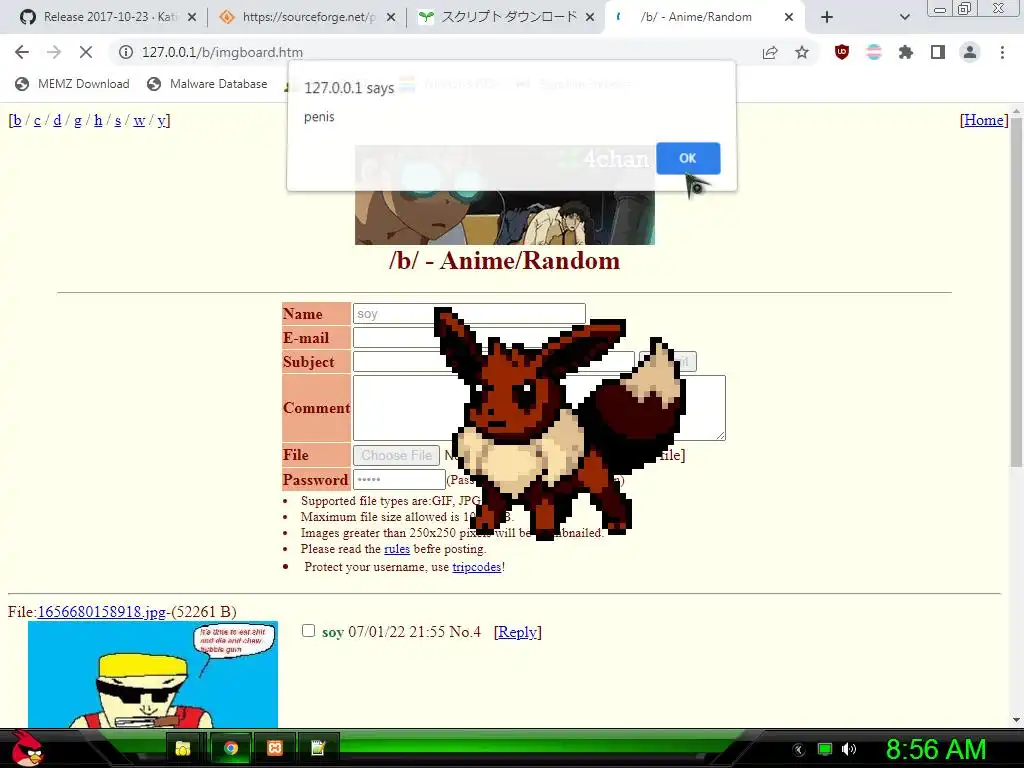Click the Password field
This screenshot has width=1024, height=768.
coord(399,479)
